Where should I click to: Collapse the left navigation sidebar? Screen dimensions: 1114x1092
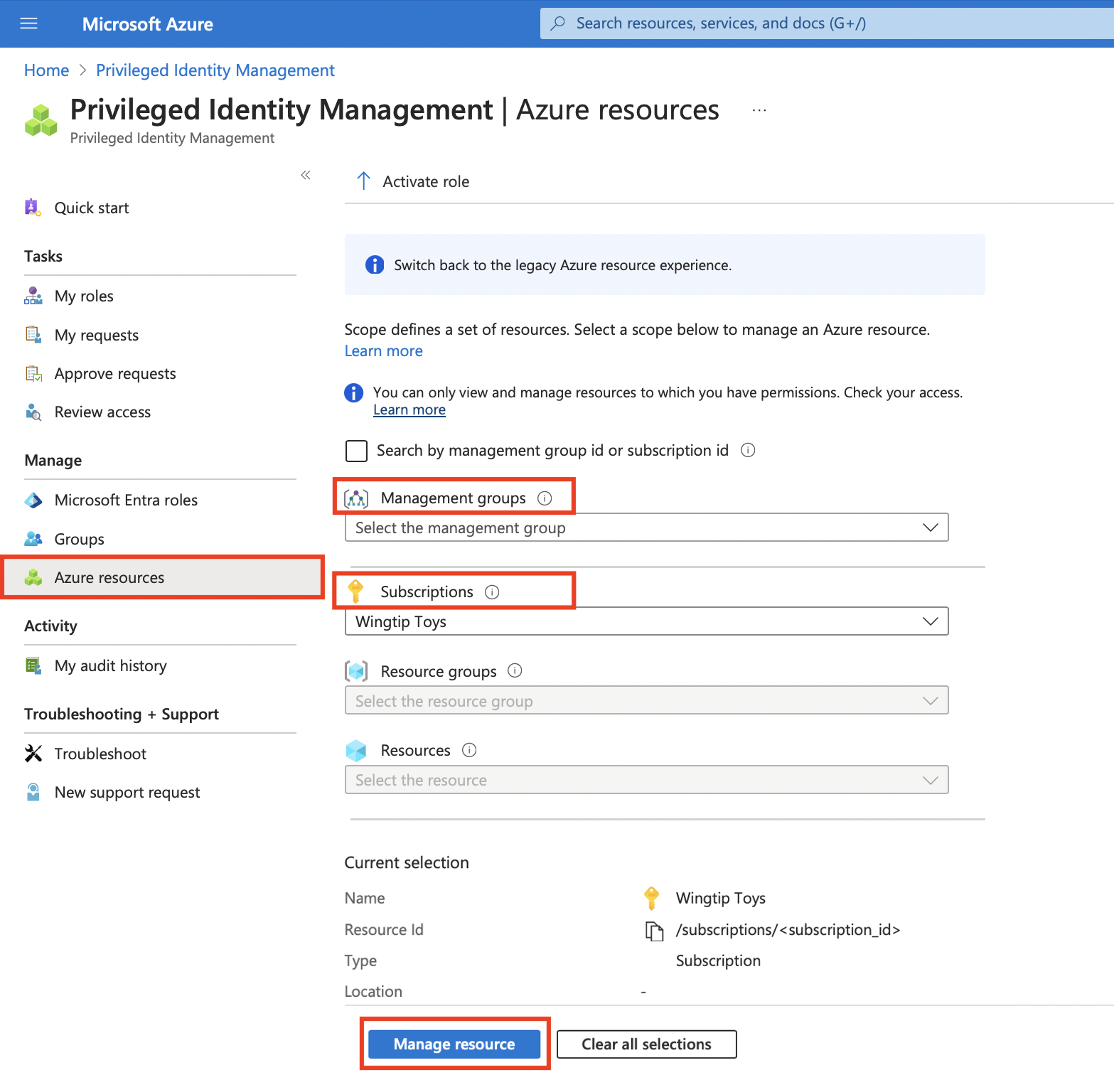pos(305,175)
